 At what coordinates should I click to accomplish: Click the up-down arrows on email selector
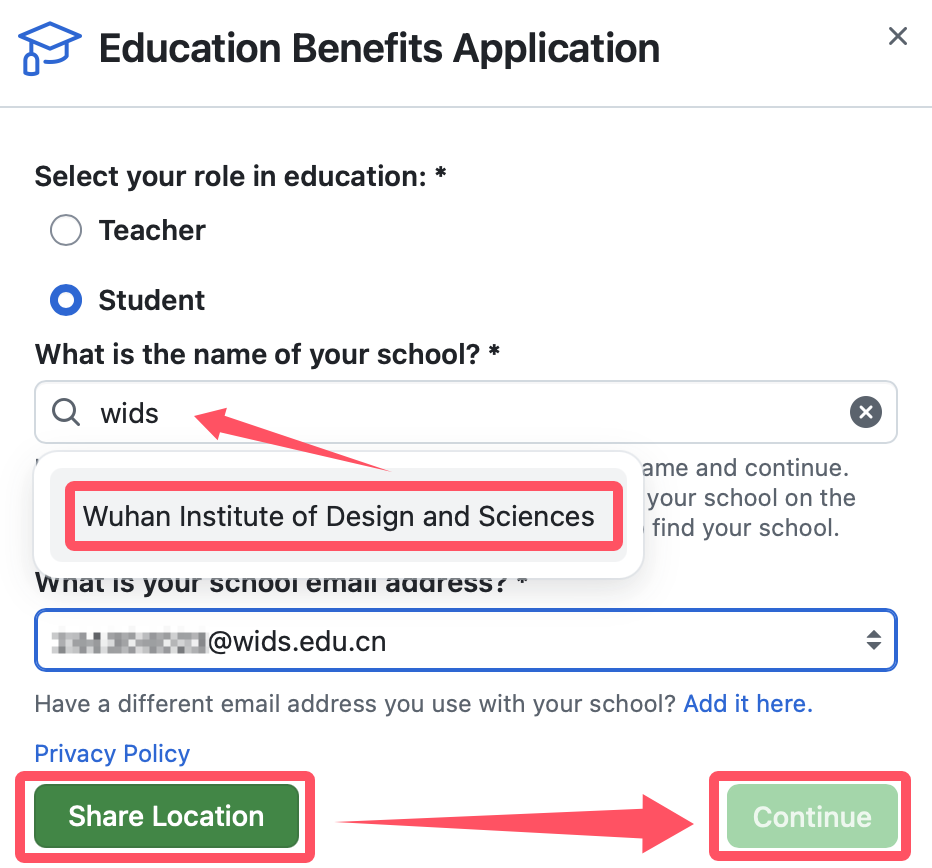[873, 641]
